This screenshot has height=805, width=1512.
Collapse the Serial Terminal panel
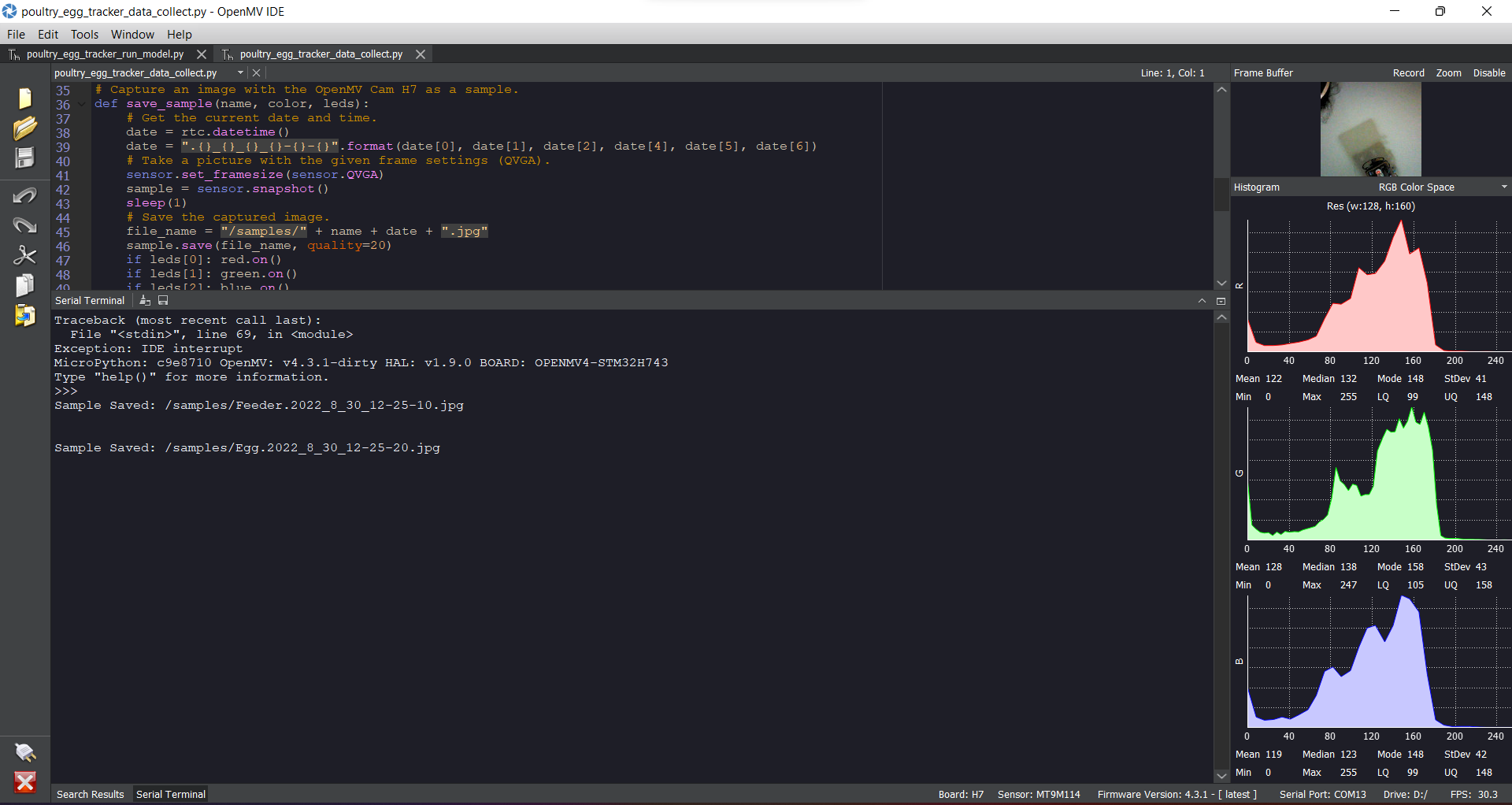(1203, 300)
